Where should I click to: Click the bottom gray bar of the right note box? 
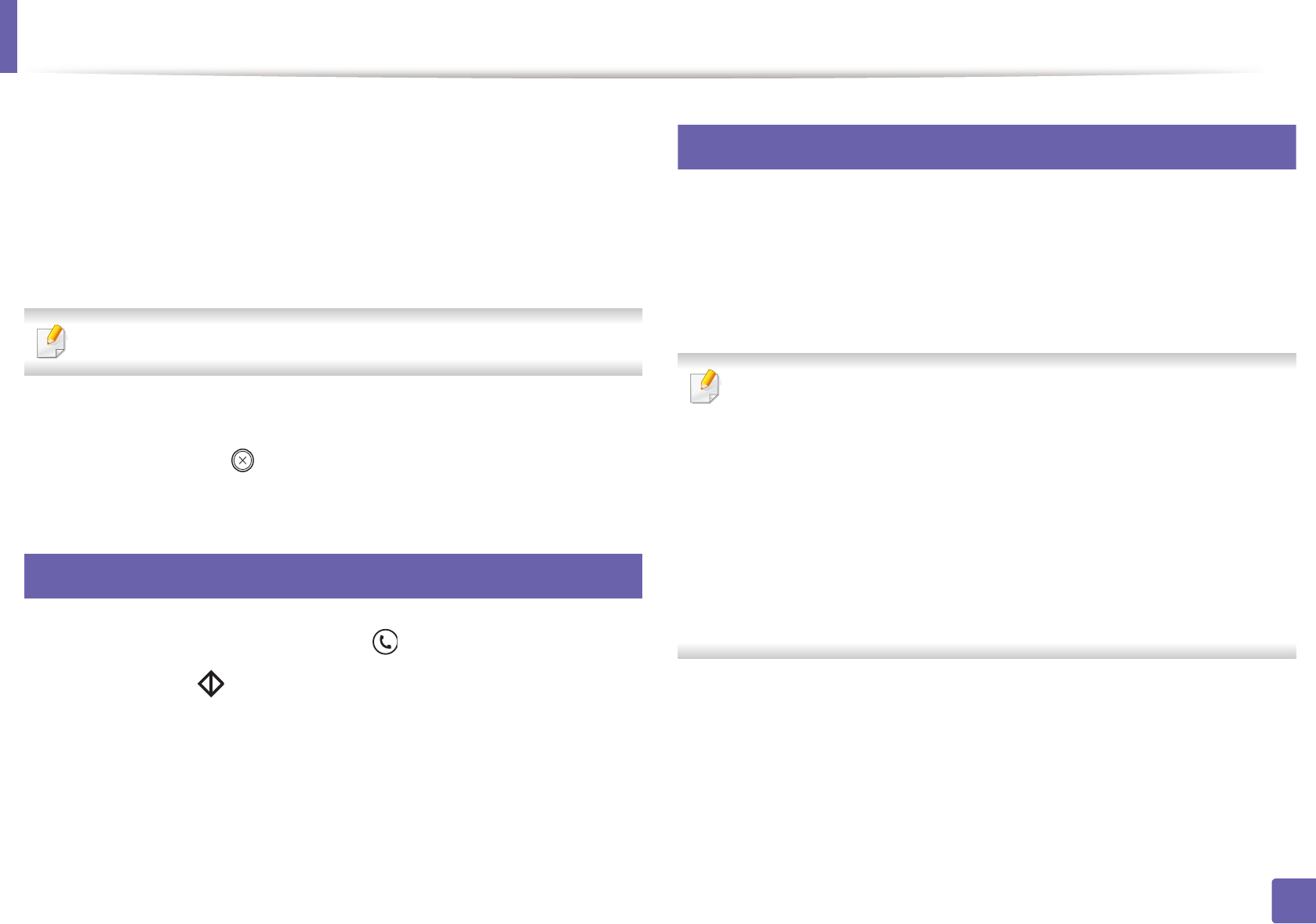click(986, 652)
